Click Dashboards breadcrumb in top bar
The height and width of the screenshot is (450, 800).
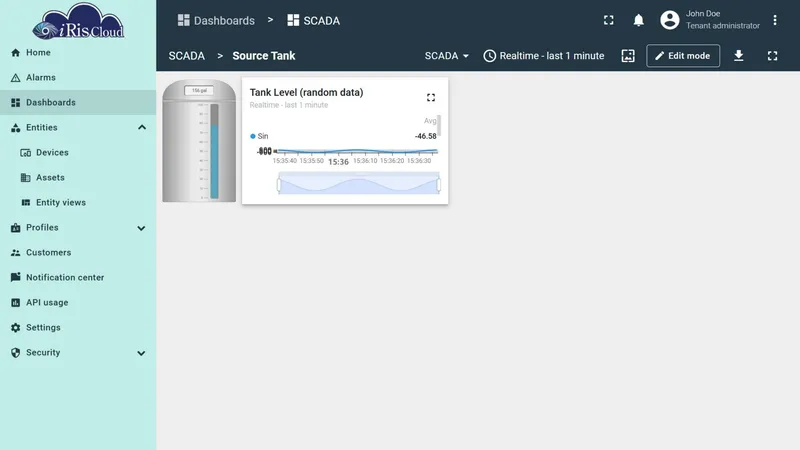click(x=216, y=20)
